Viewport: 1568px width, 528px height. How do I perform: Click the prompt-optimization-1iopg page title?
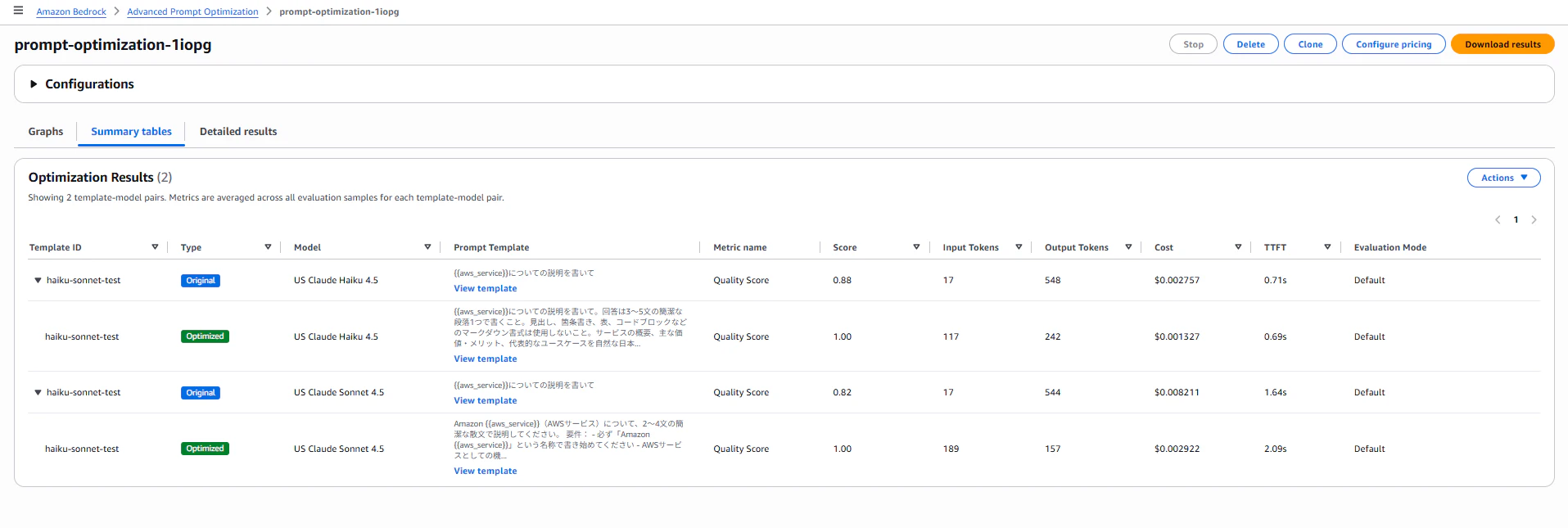113,45
